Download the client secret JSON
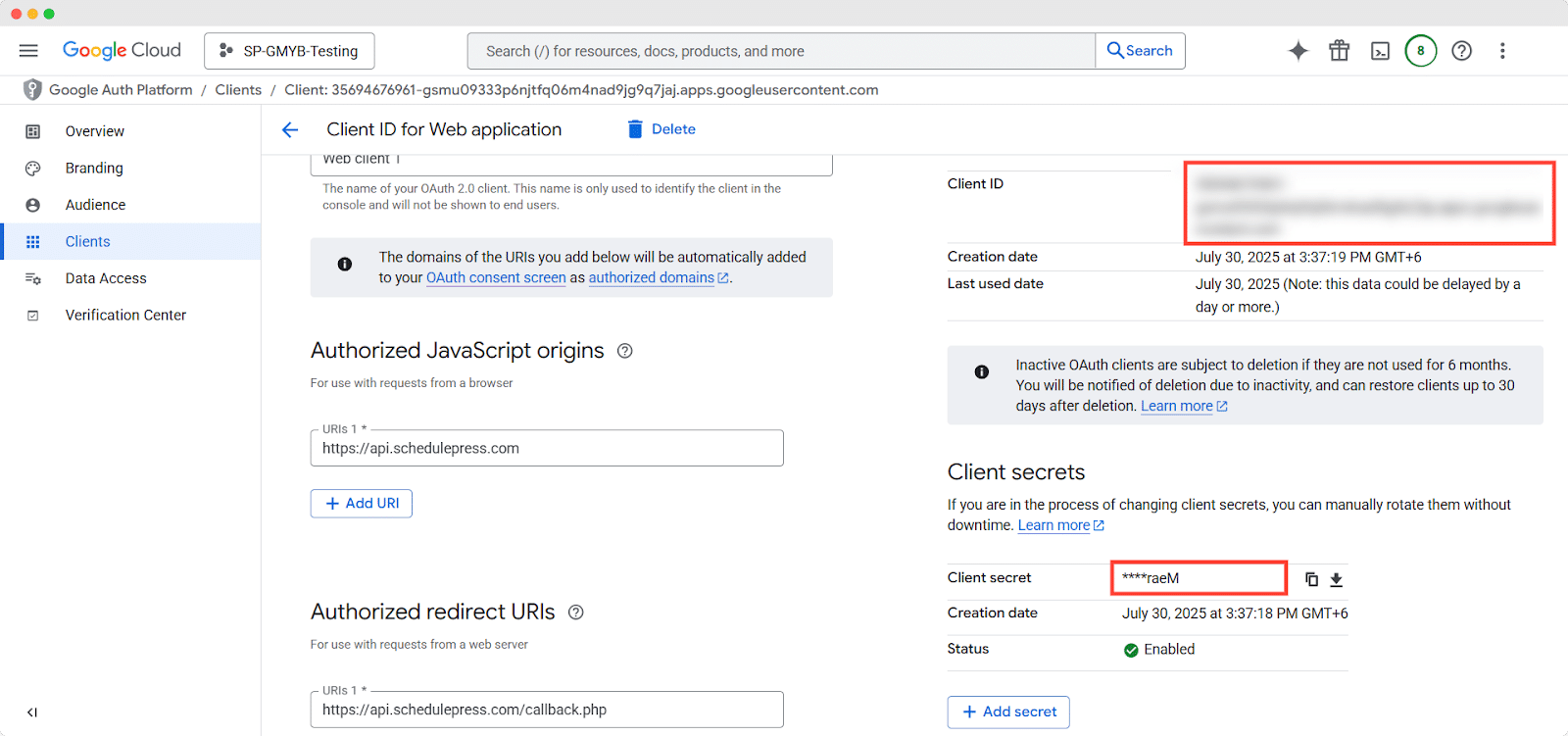Image resolution: width=1568 pixels, height=736 pixels. tap(1336, 579)
